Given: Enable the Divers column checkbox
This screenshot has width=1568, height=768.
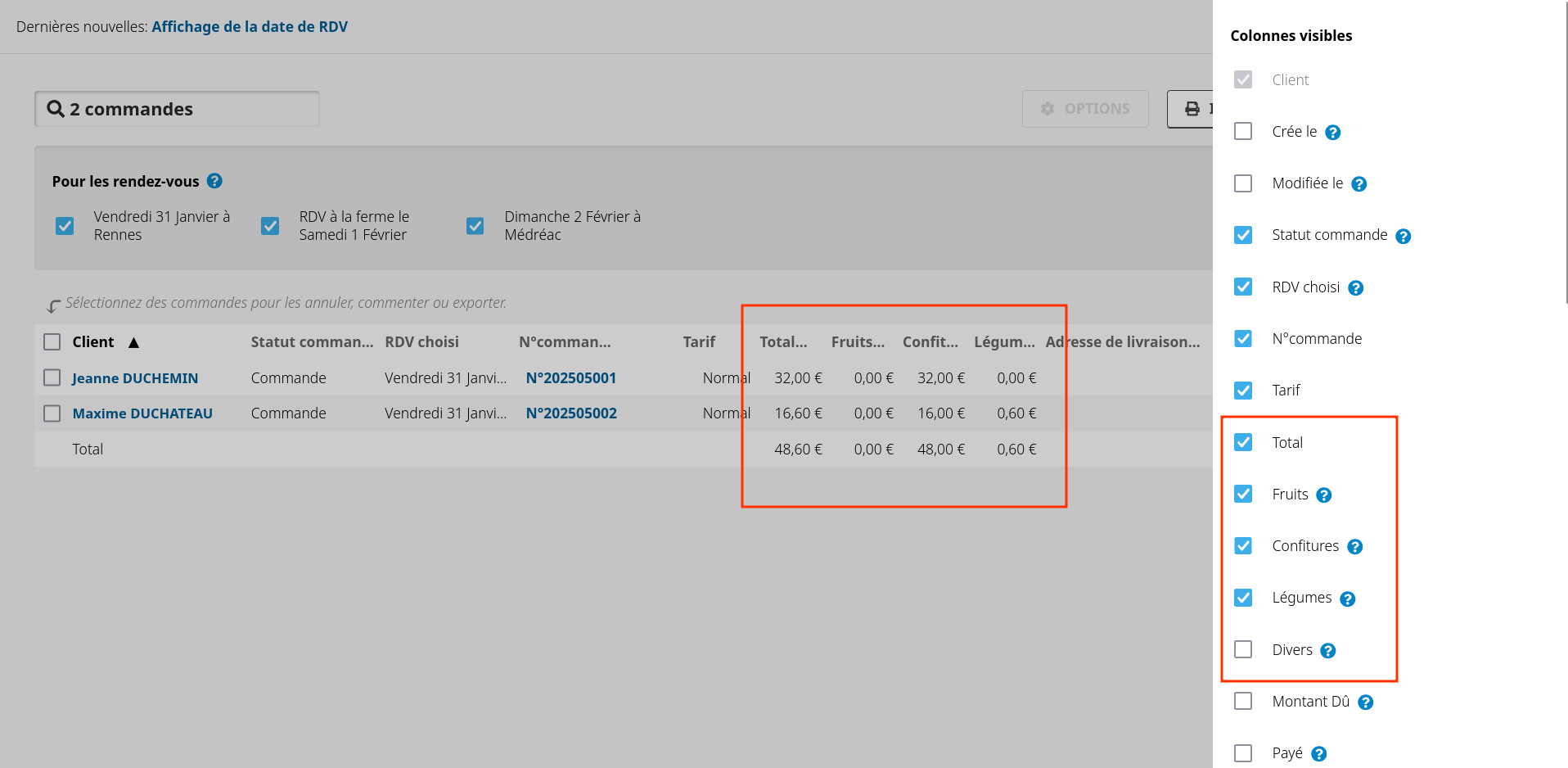Looking at the screenshot, I should tap(1242, 649).
